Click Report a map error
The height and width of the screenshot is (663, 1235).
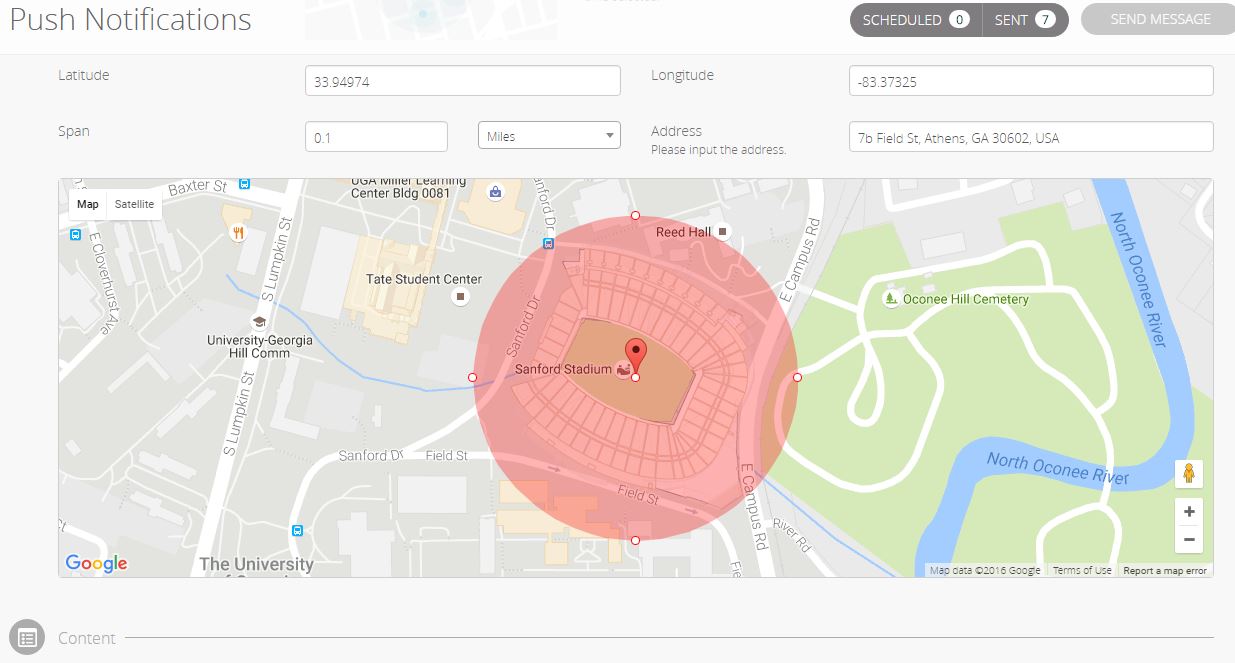pyautogui.click(x=1165, y=571)
